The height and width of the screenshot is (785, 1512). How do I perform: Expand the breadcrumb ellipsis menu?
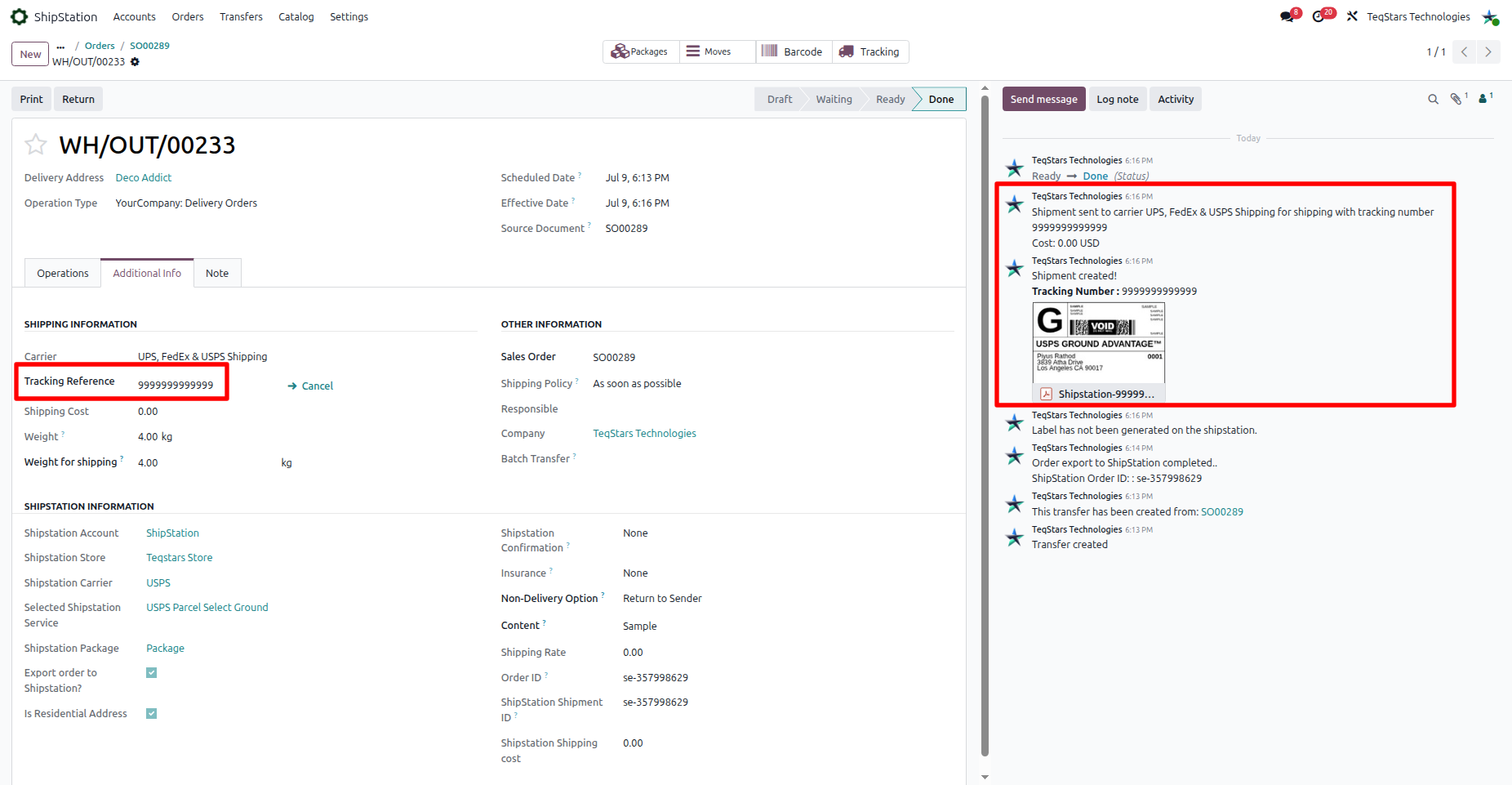tap(60, 46)
